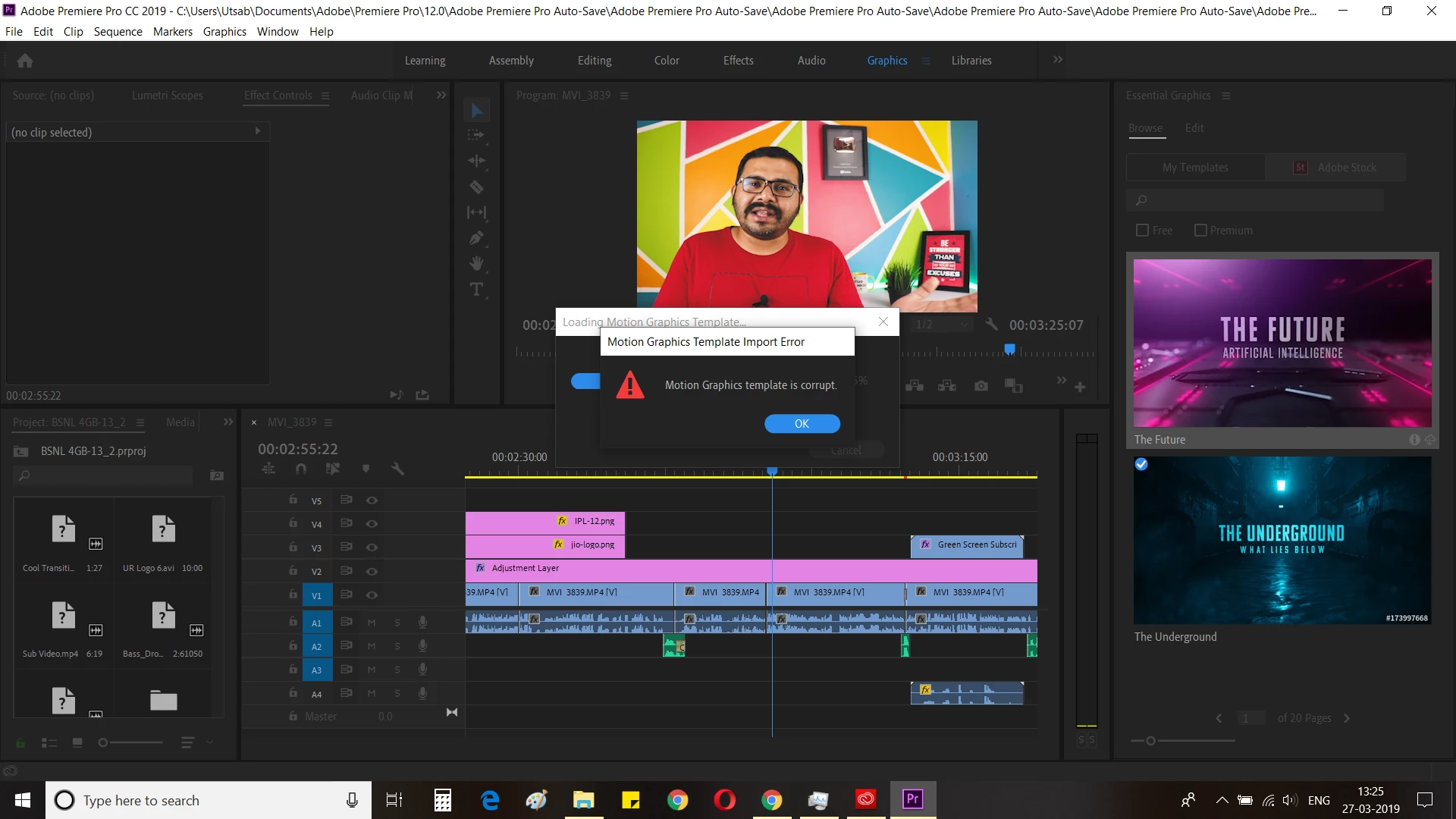The height and width of the screenshot is (819, 1456).
Task: Adjust Essential Graphics thumbnail size slider
Action: point(1151,741)
